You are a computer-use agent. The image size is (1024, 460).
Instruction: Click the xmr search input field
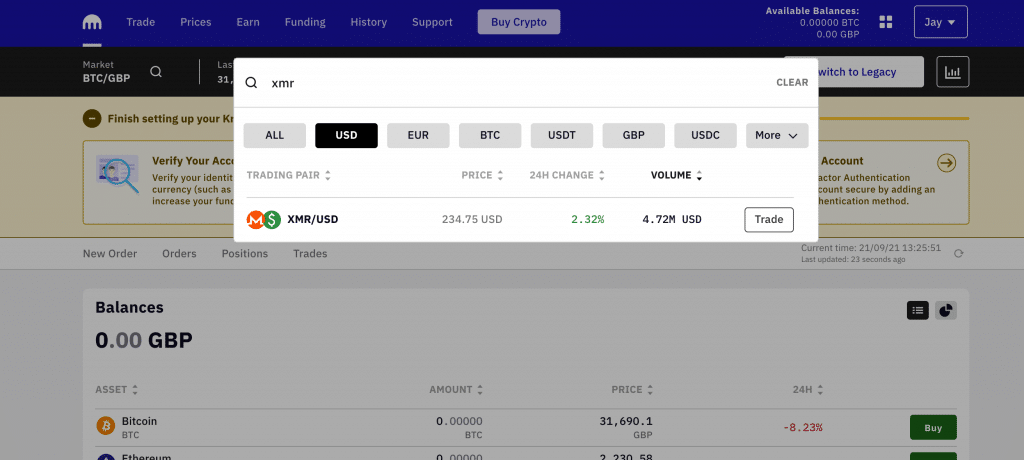coord(516,83)
